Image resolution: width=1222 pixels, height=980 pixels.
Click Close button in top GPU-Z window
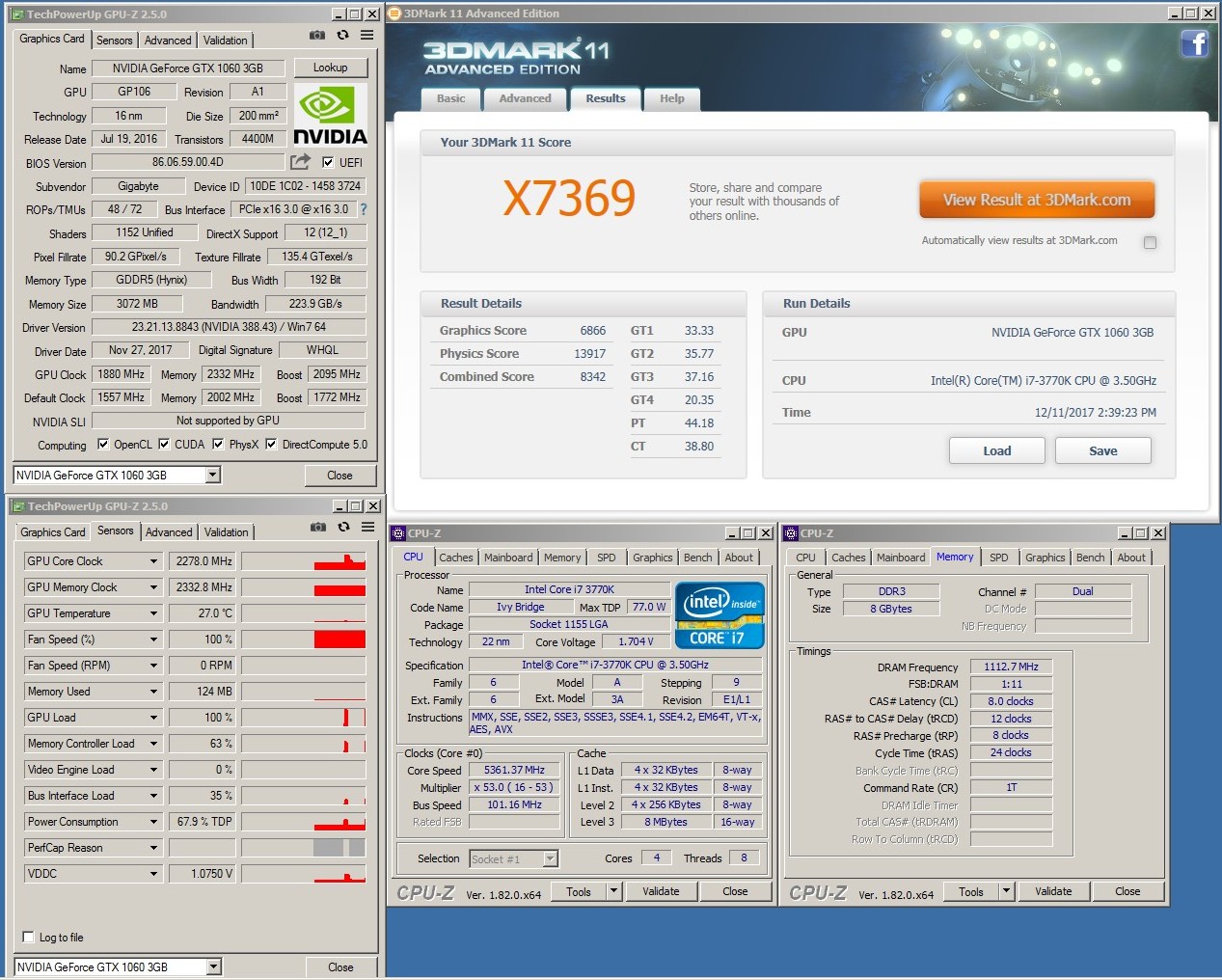[339, 476]
